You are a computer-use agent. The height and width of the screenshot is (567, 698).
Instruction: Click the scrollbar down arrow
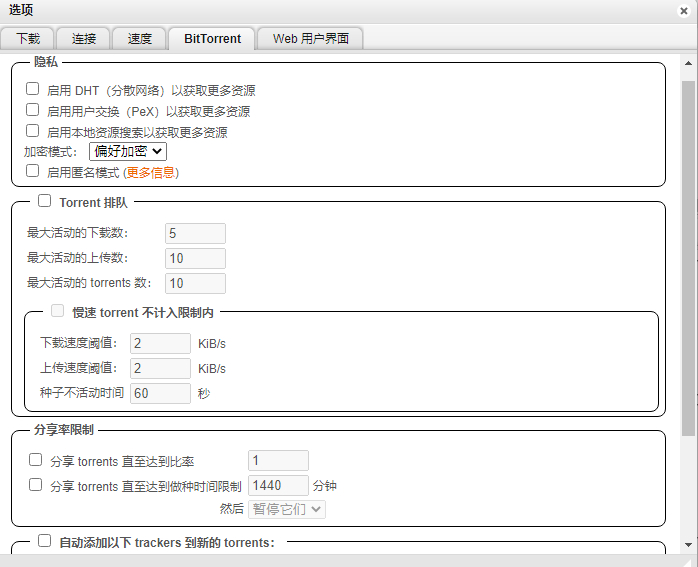tap(688, 545)
